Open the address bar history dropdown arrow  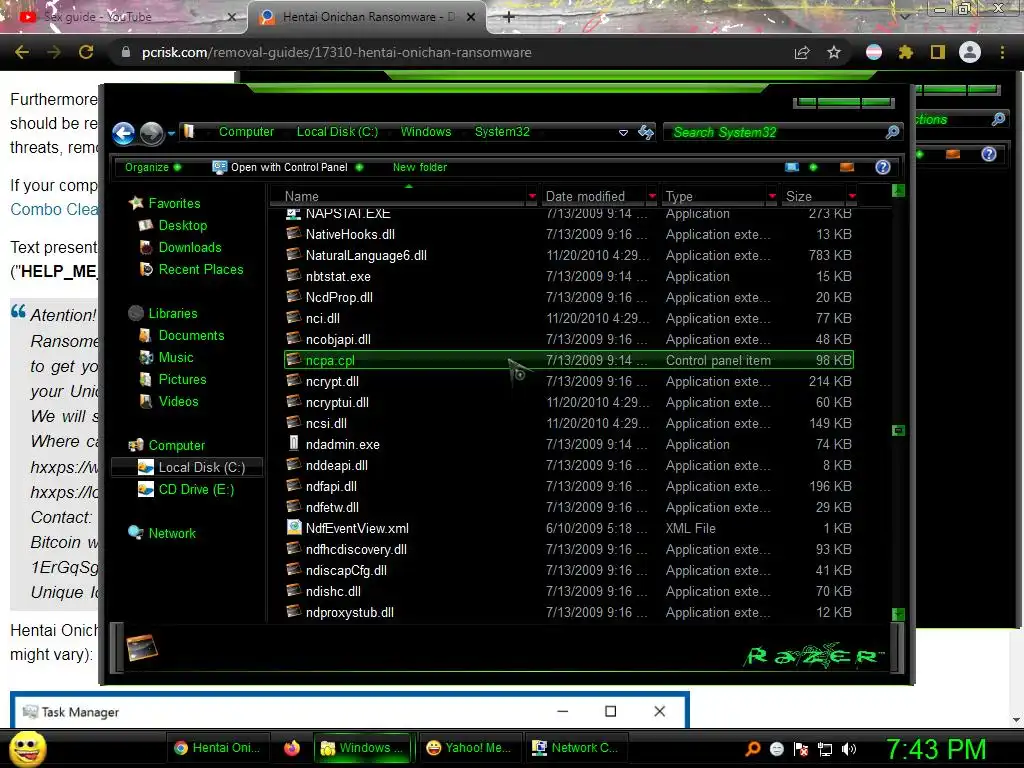(x=623, y=133)
